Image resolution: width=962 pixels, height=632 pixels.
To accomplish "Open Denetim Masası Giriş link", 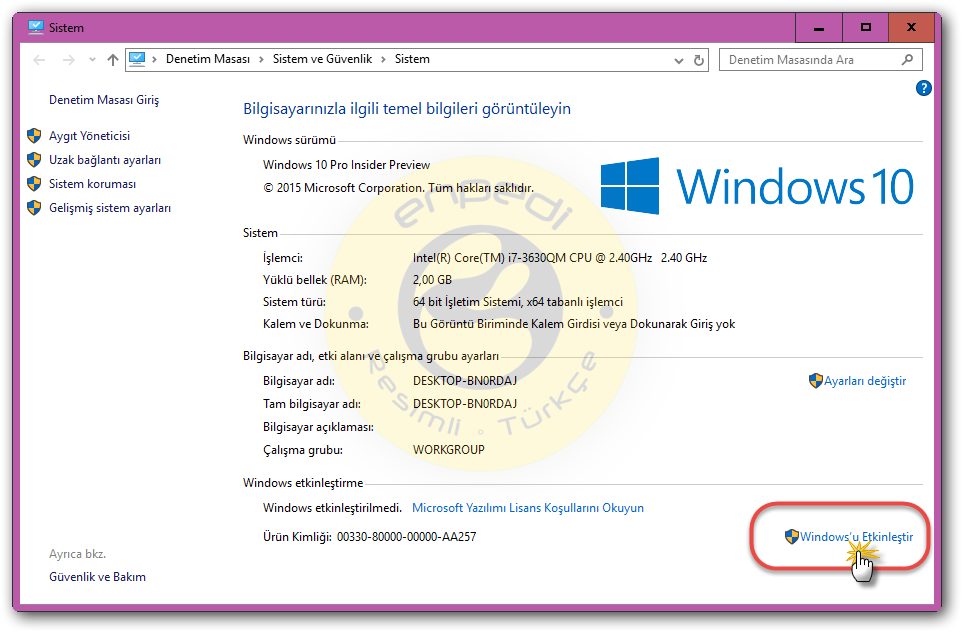I will coord(104,99).
